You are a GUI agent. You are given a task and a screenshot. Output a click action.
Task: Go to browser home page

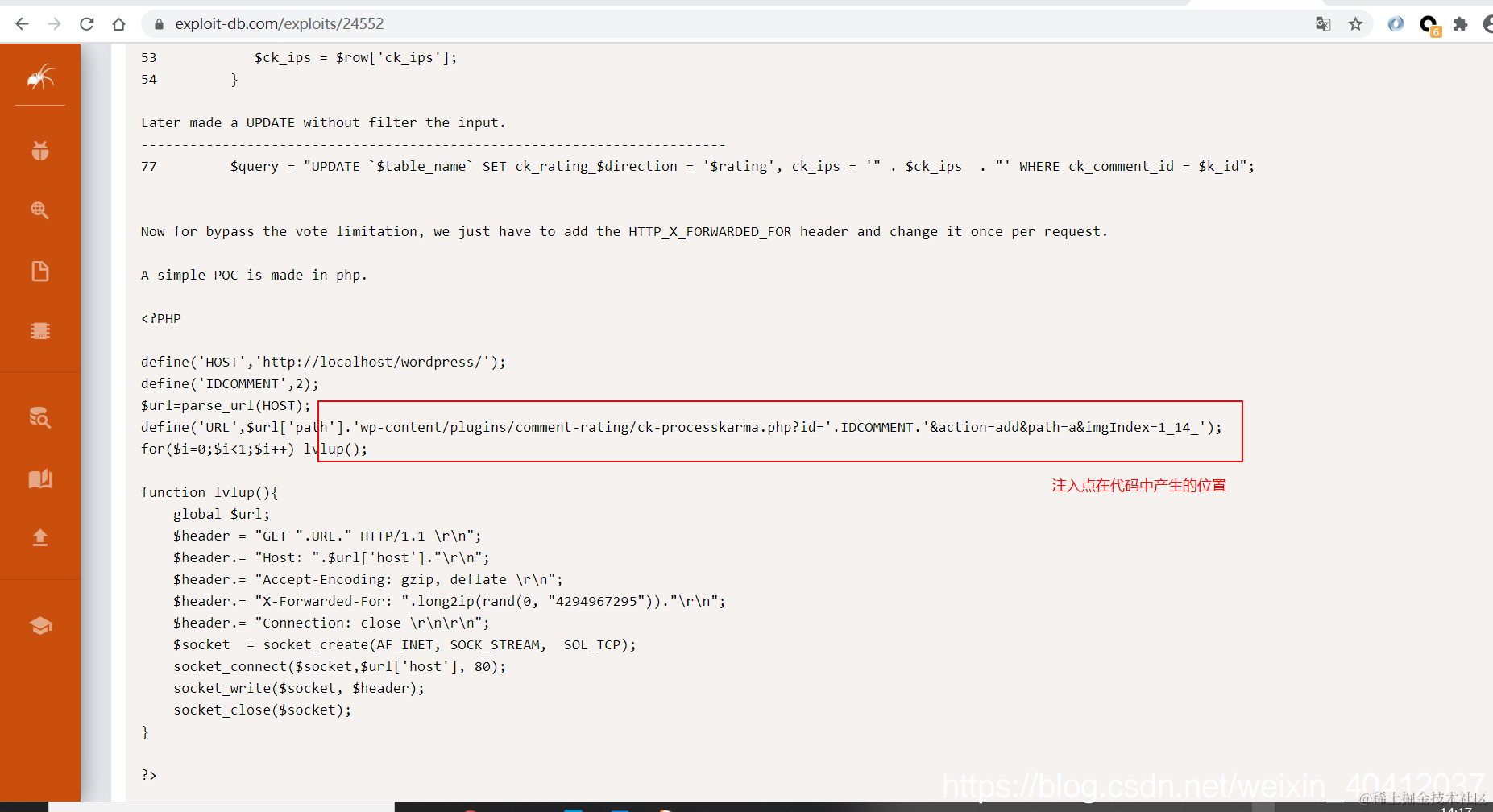click(118, 24)
